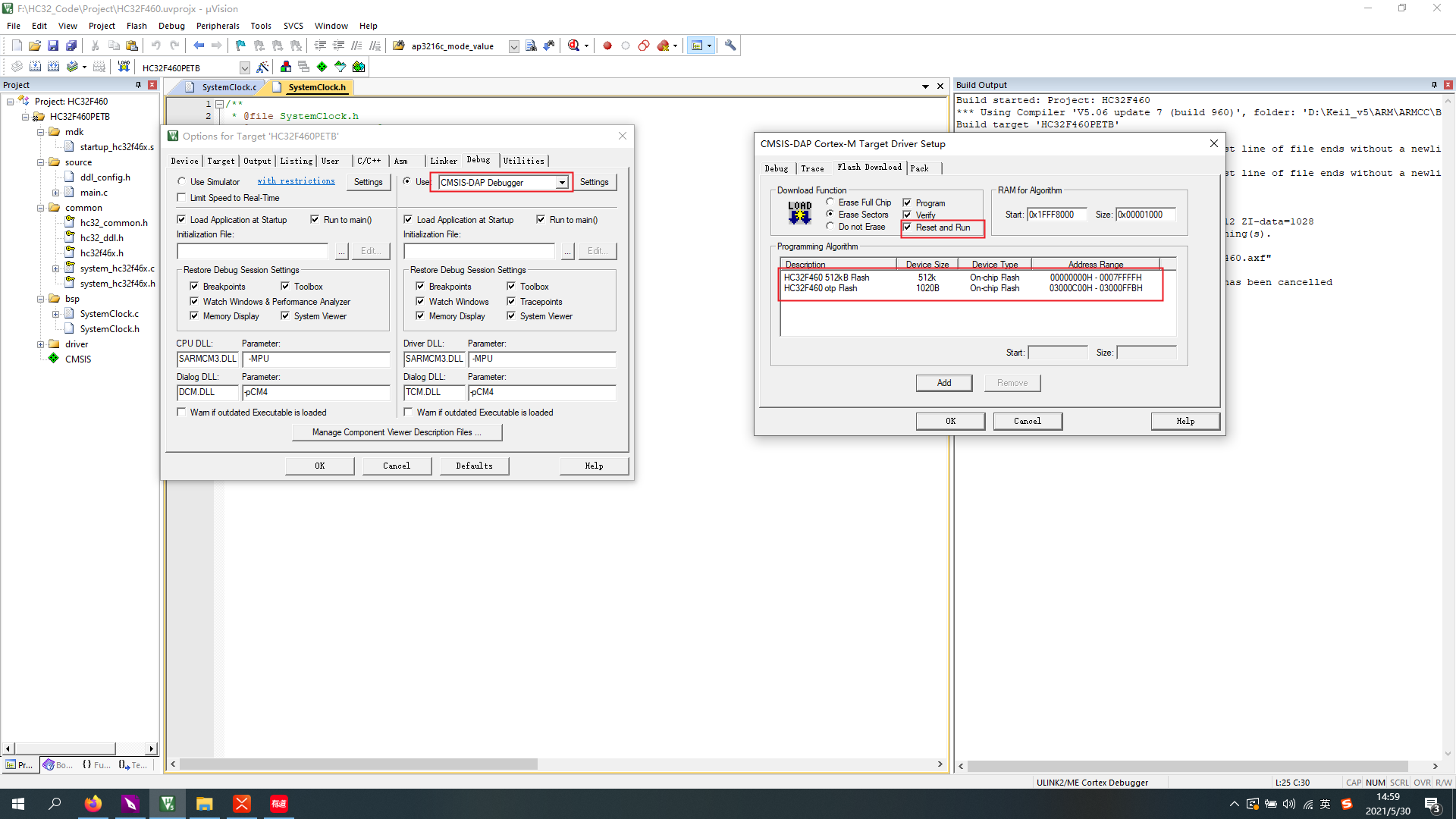The width and height of the screenshot is (1456, 819).
Task: Click Manage Project Items icon
Action: (285, 67)
